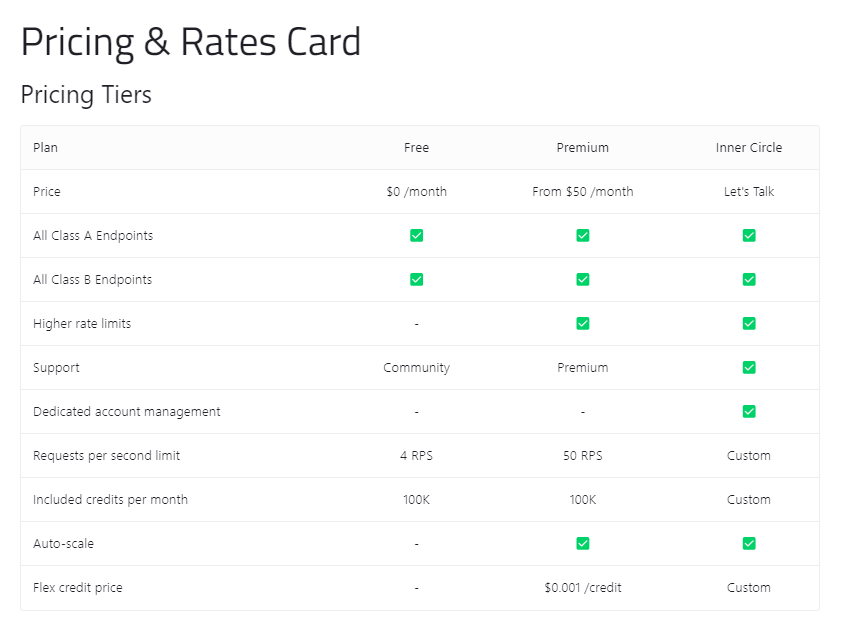Image resolution: width=851 pixels, height=625 pixels.
Task: Click Premium plan All Class A Endpoints checkmark
Action: click(x=583, y=236)
